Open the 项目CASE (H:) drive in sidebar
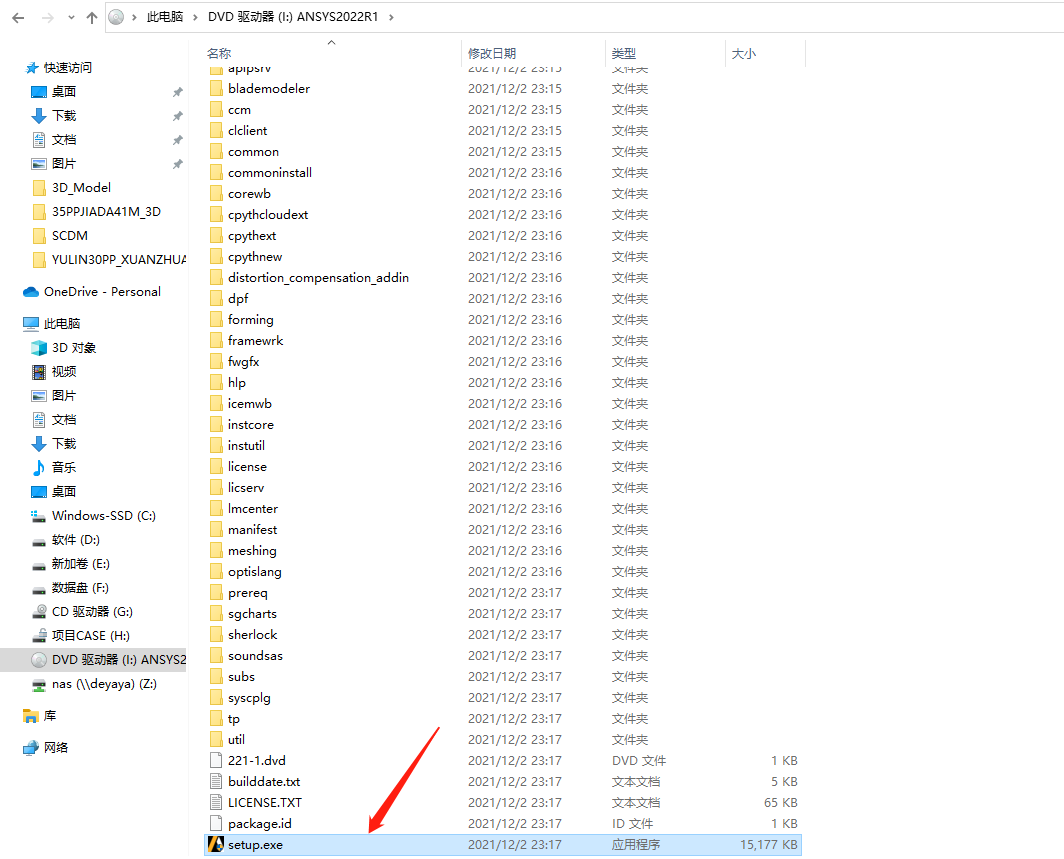 tap(90, 636)
